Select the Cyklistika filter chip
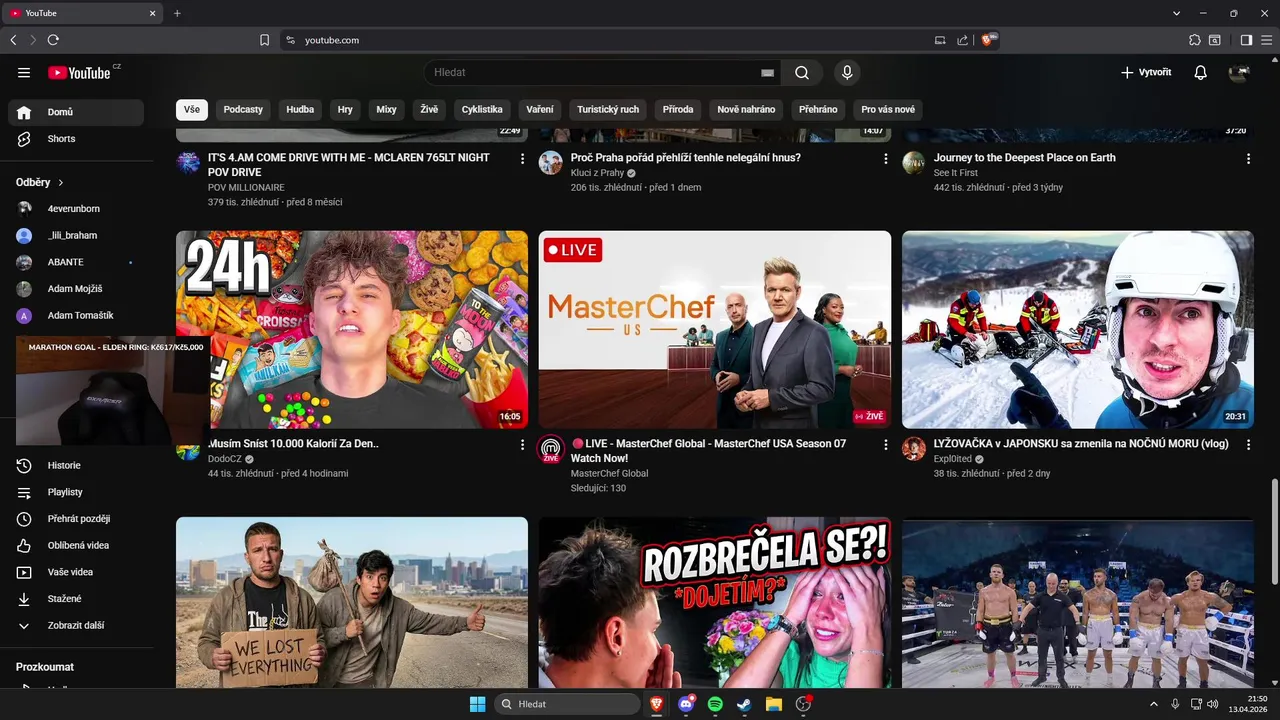Screen dimensions: 1280x720 pyautogui.click(x=482, y=109)
